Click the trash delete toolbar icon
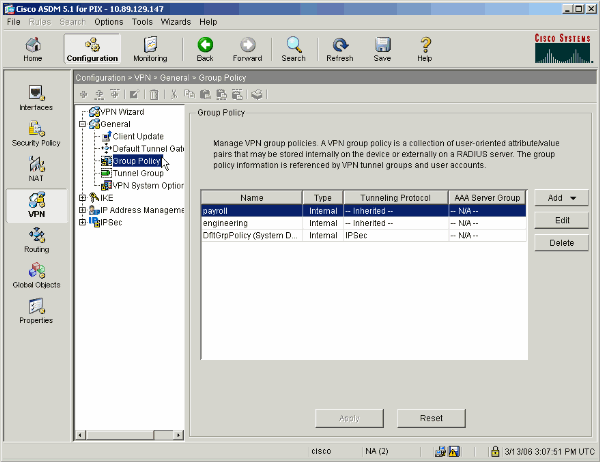This screenshot has width=600, height=462. point(154,94)
